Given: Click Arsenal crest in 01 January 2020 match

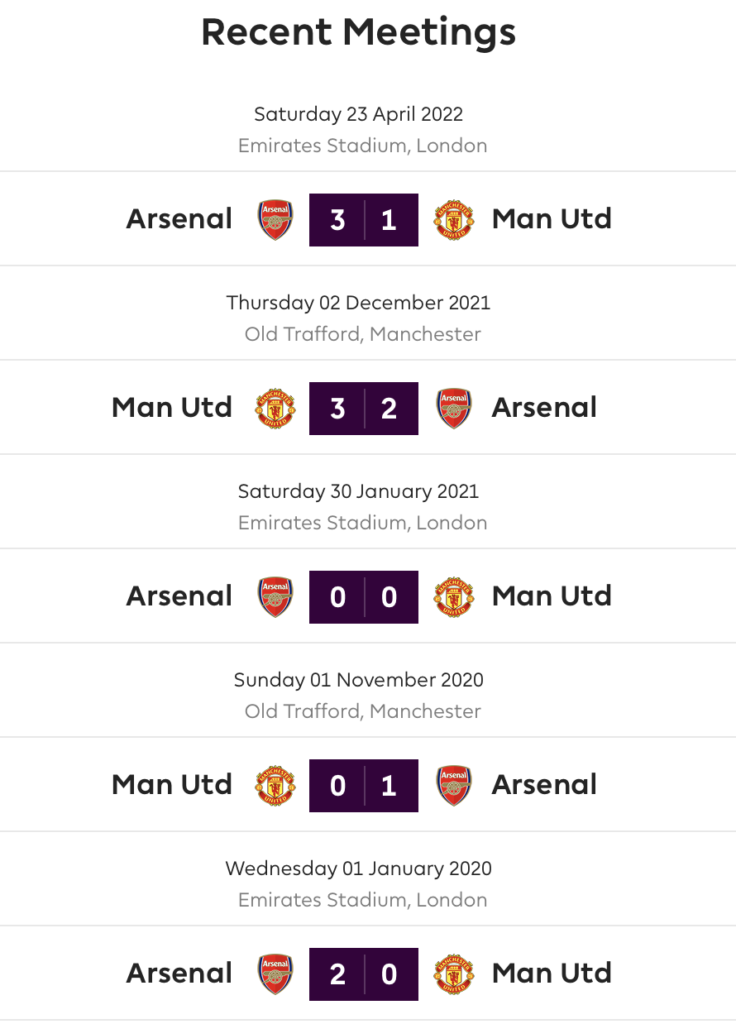Looking at the screenshot, I should pos(275,974).
